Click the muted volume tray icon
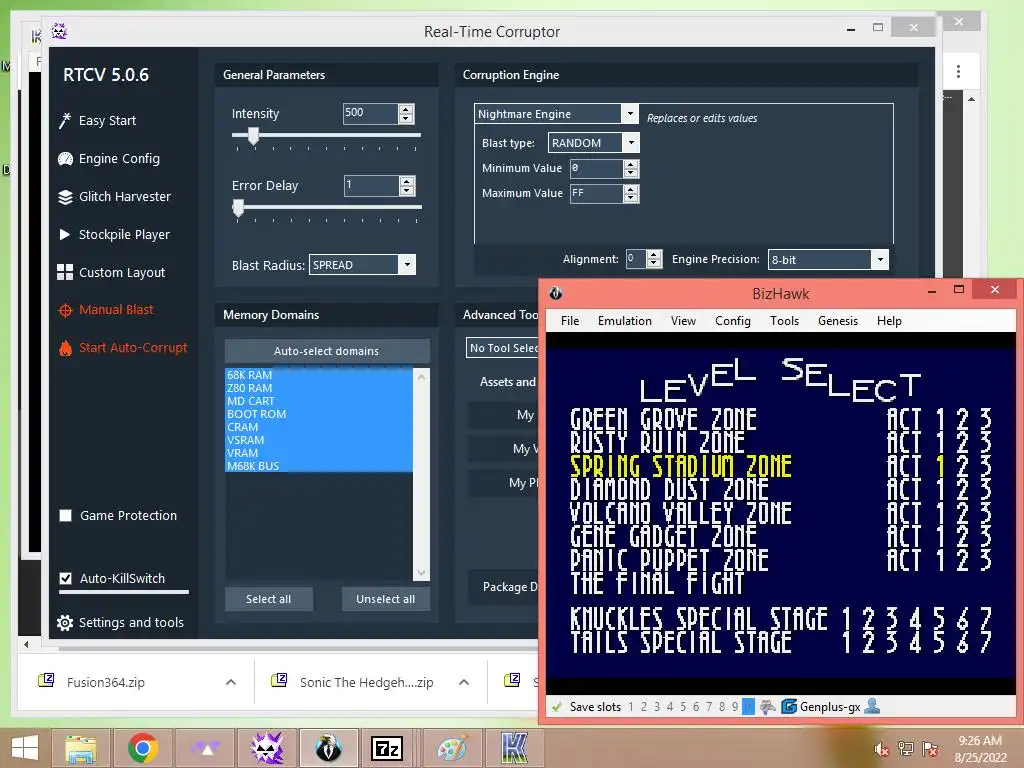Screen dimensions: 1024x768 [881, 750]
